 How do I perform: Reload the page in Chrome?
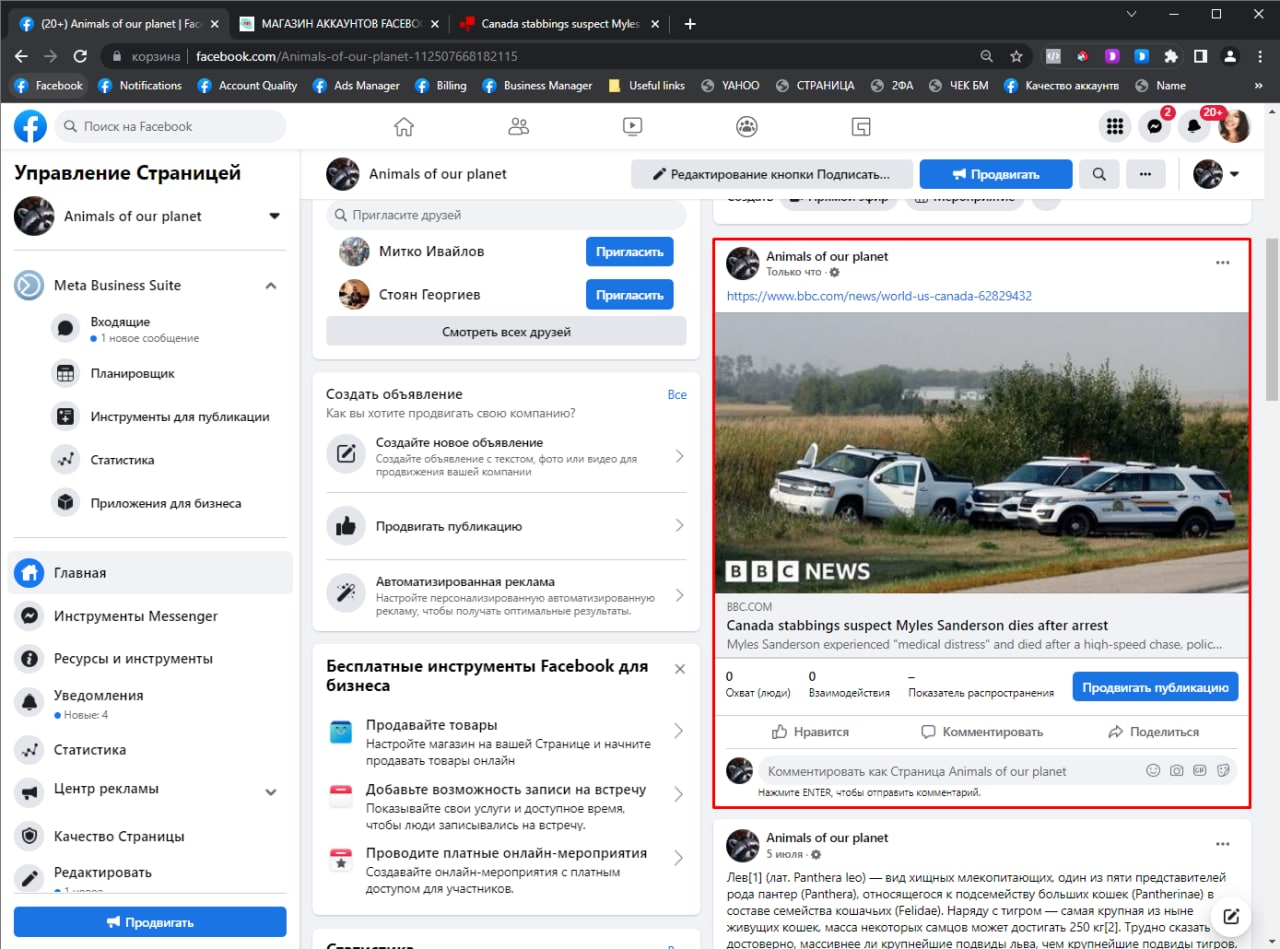coord(80,56)
